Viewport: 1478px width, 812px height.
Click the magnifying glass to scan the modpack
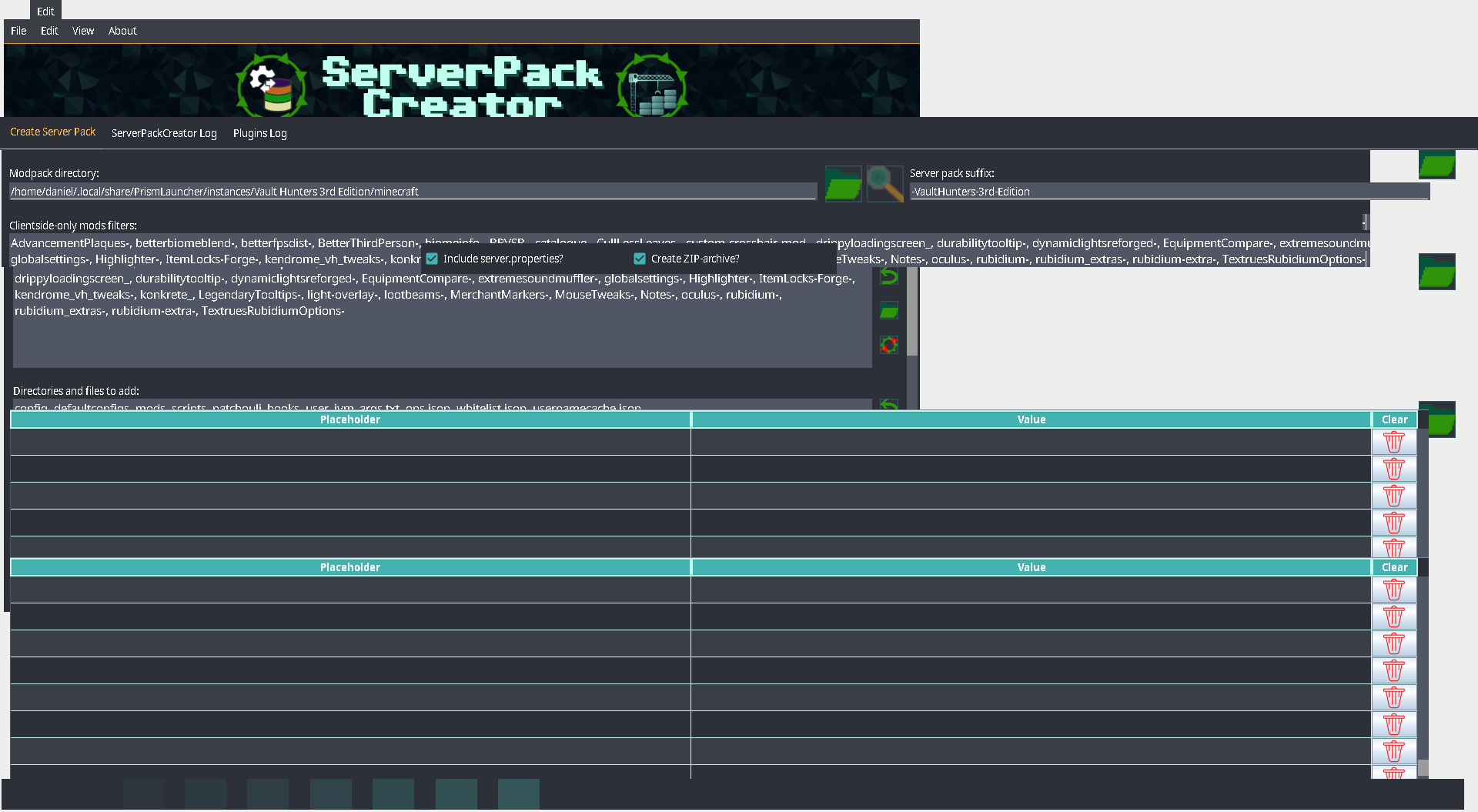(x=884, y=184)
